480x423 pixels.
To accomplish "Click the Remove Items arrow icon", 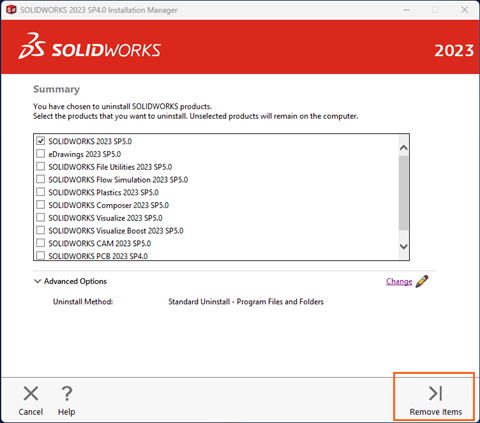I will coord(435,393).
